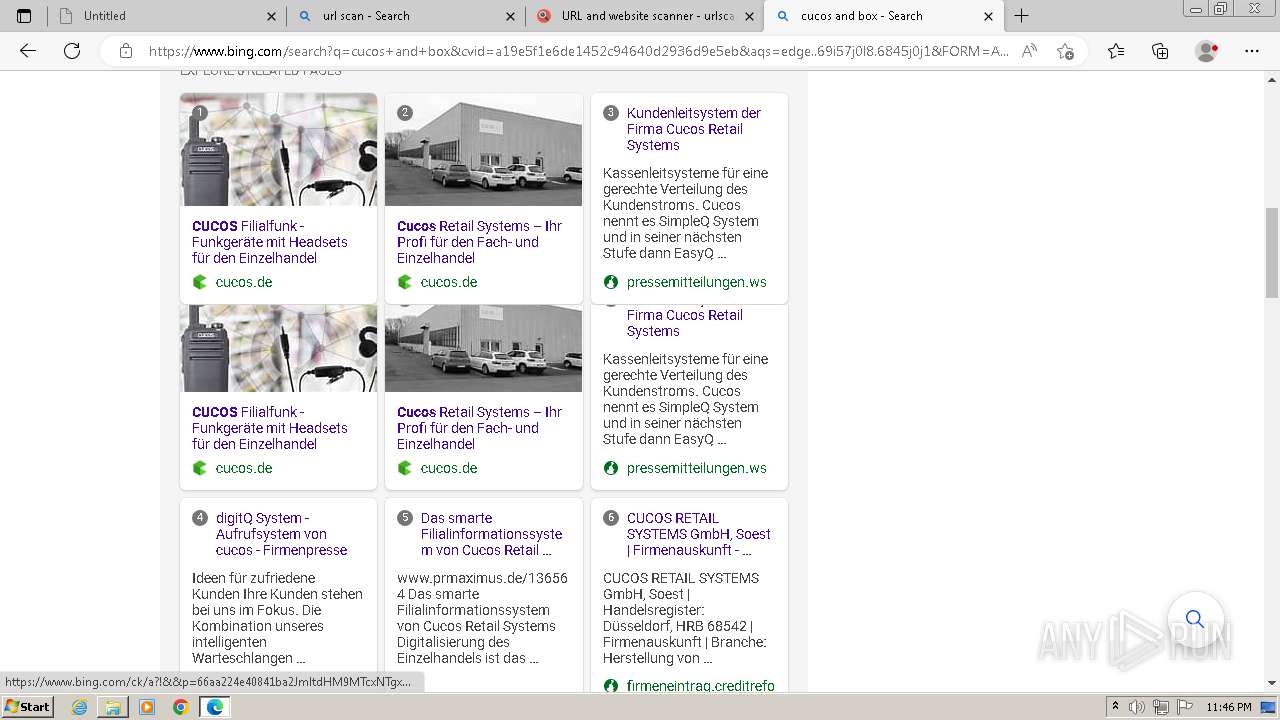The image size is (1280, 720).
Task: Click lower cucos.de under Filialfunk card
Action: click(244, 468)
